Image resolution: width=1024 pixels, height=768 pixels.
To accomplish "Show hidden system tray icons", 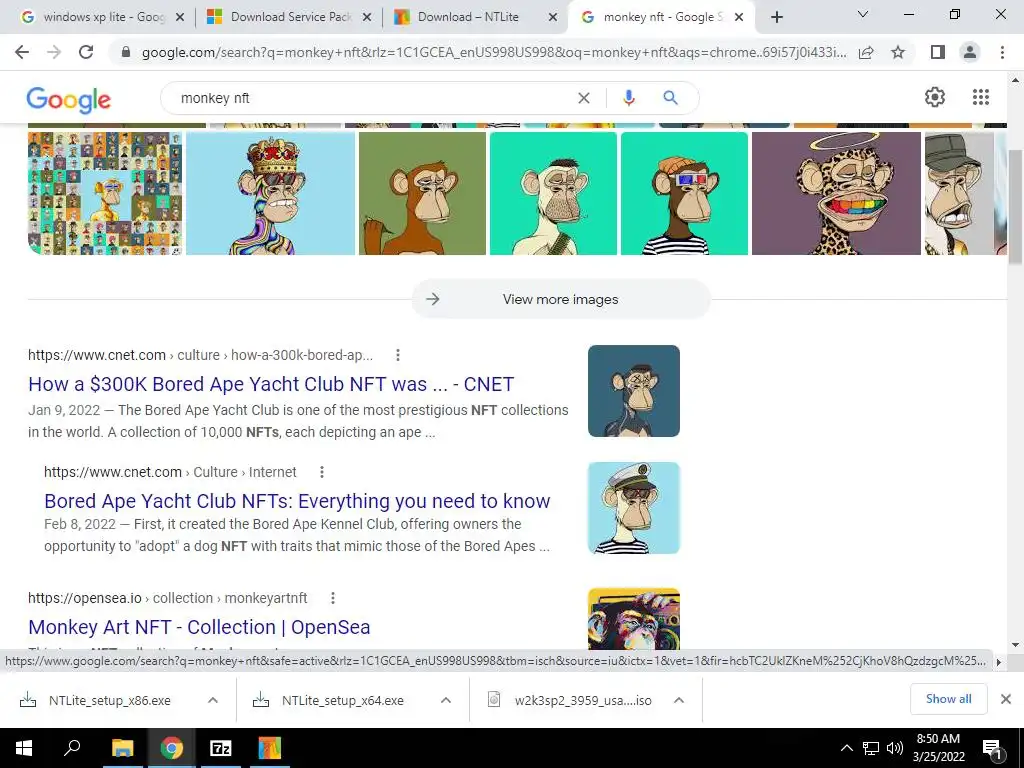I will tap(846, 748).
